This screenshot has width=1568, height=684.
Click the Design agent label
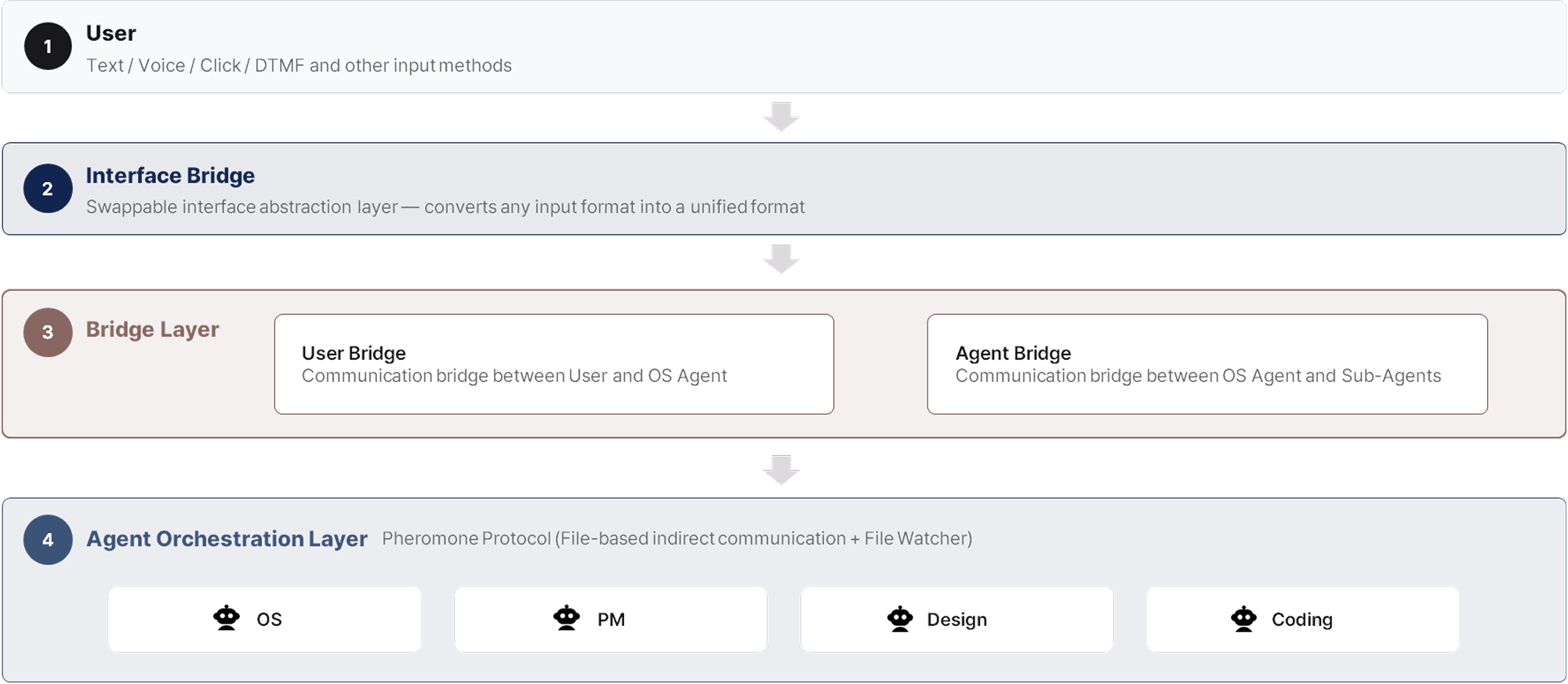click(956, 620)
